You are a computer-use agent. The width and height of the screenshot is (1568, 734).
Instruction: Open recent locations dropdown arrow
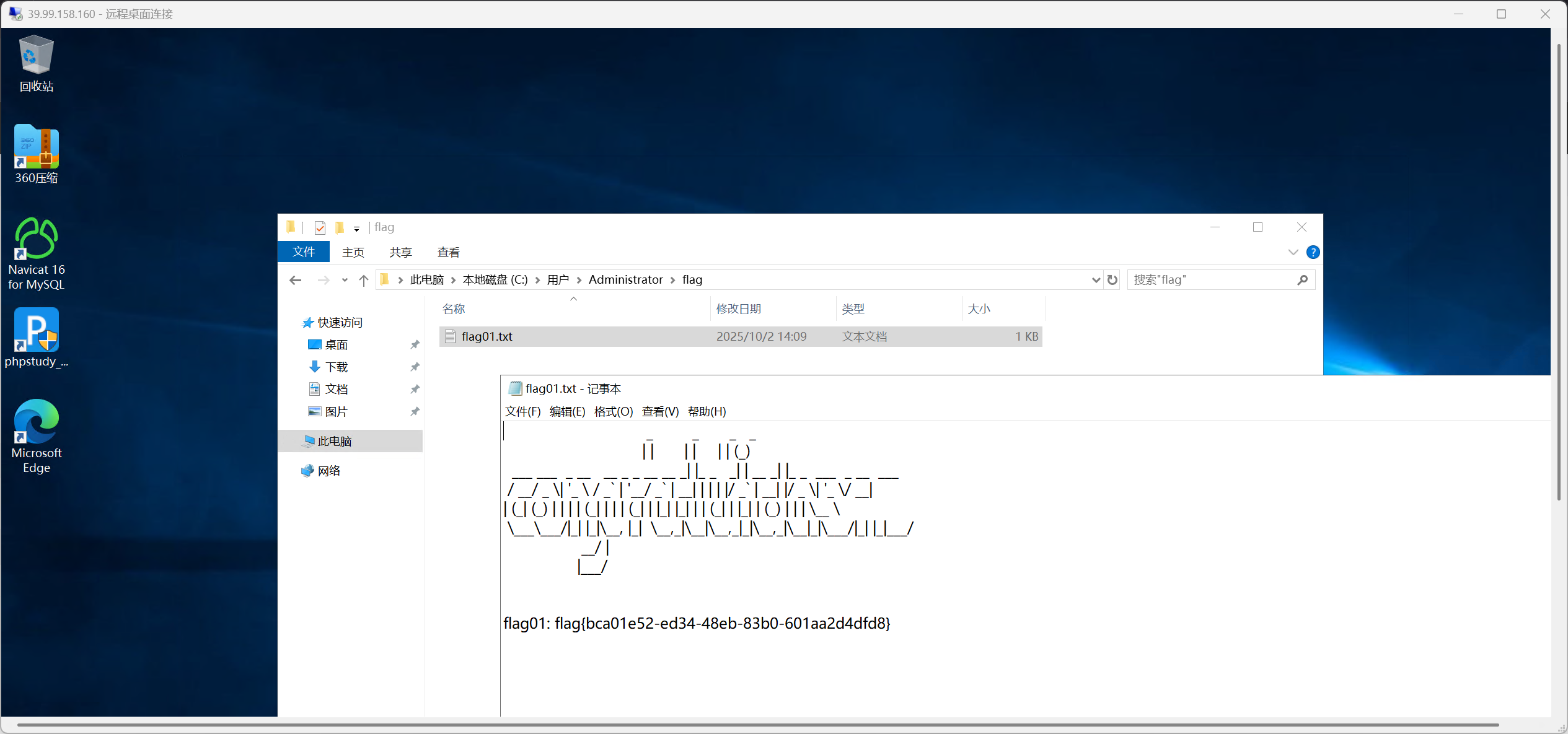coord(345,280)
